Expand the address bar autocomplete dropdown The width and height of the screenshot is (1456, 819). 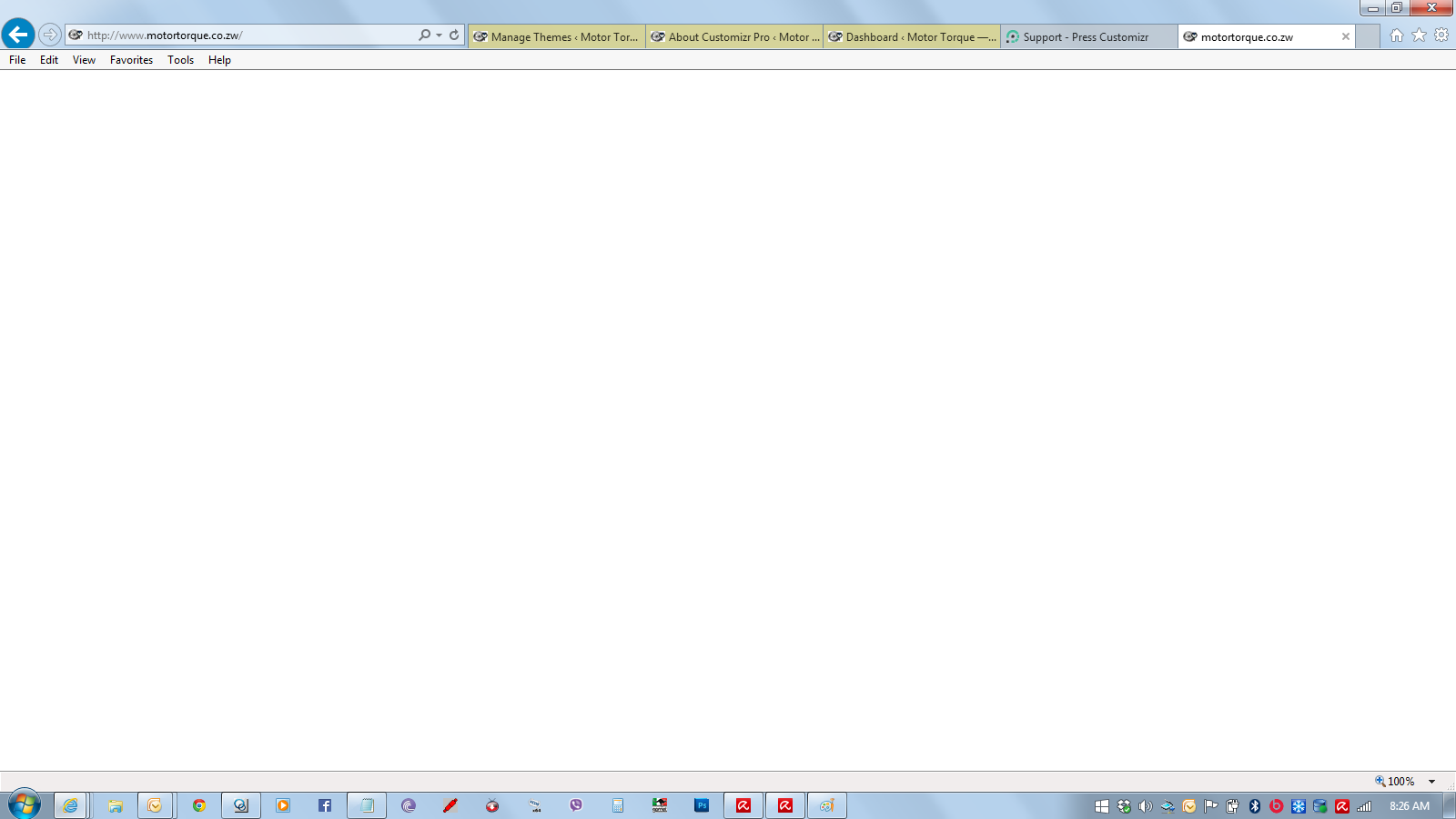pyautogui.click(x=440, y=35)
